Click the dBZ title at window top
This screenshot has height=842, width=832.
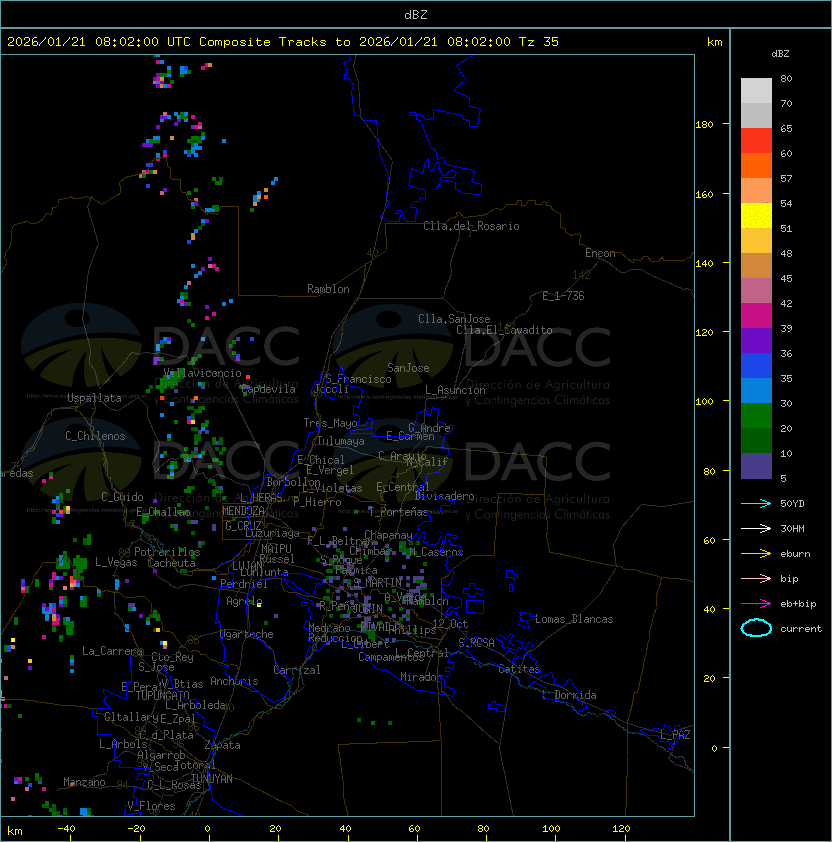click(x=416, y=14)
